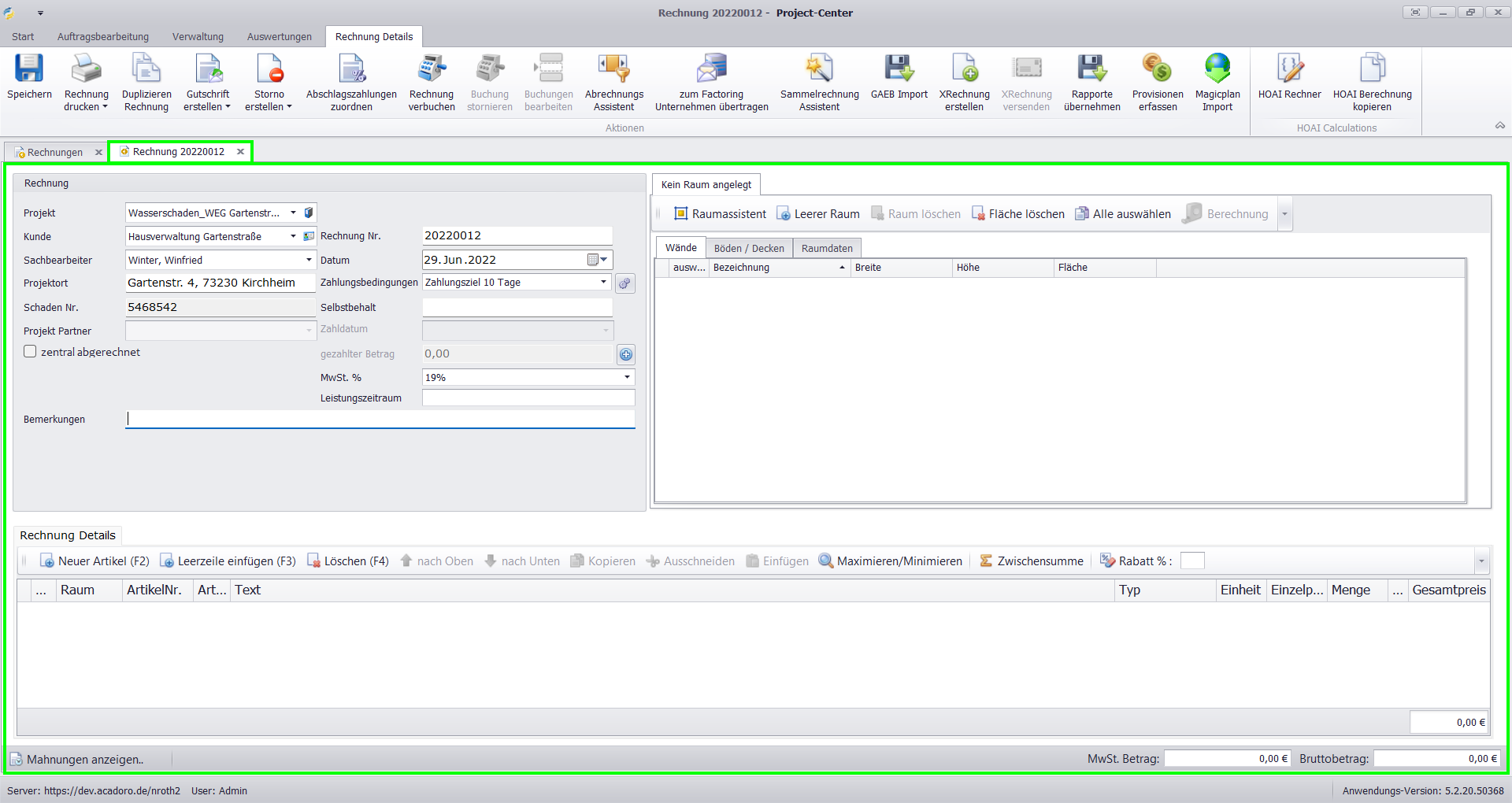1512x803 pixels.
Task: Click the Speichern save icon
Action: pyautogui.click(x=29, y=69)
